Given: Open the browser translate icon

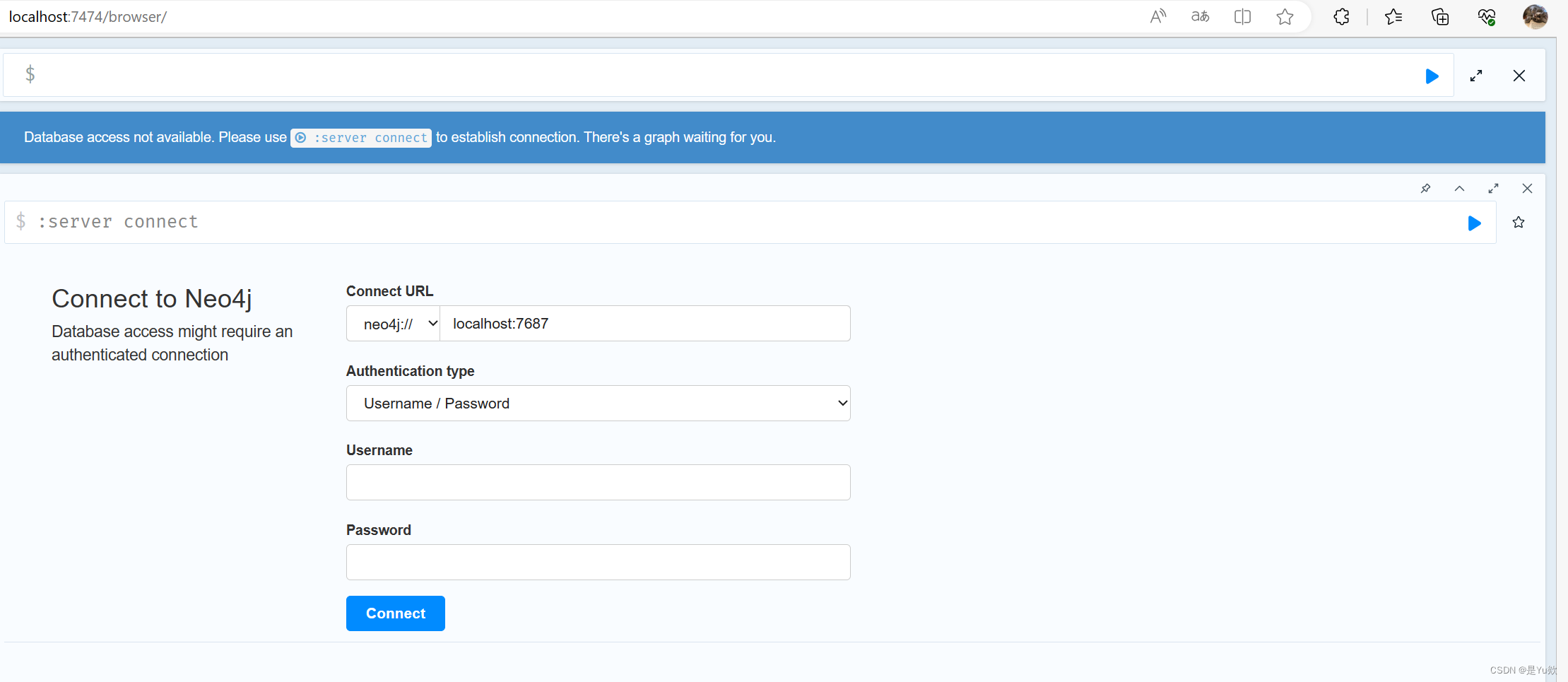Looking at the screenshot, I should pos(1200,16).
